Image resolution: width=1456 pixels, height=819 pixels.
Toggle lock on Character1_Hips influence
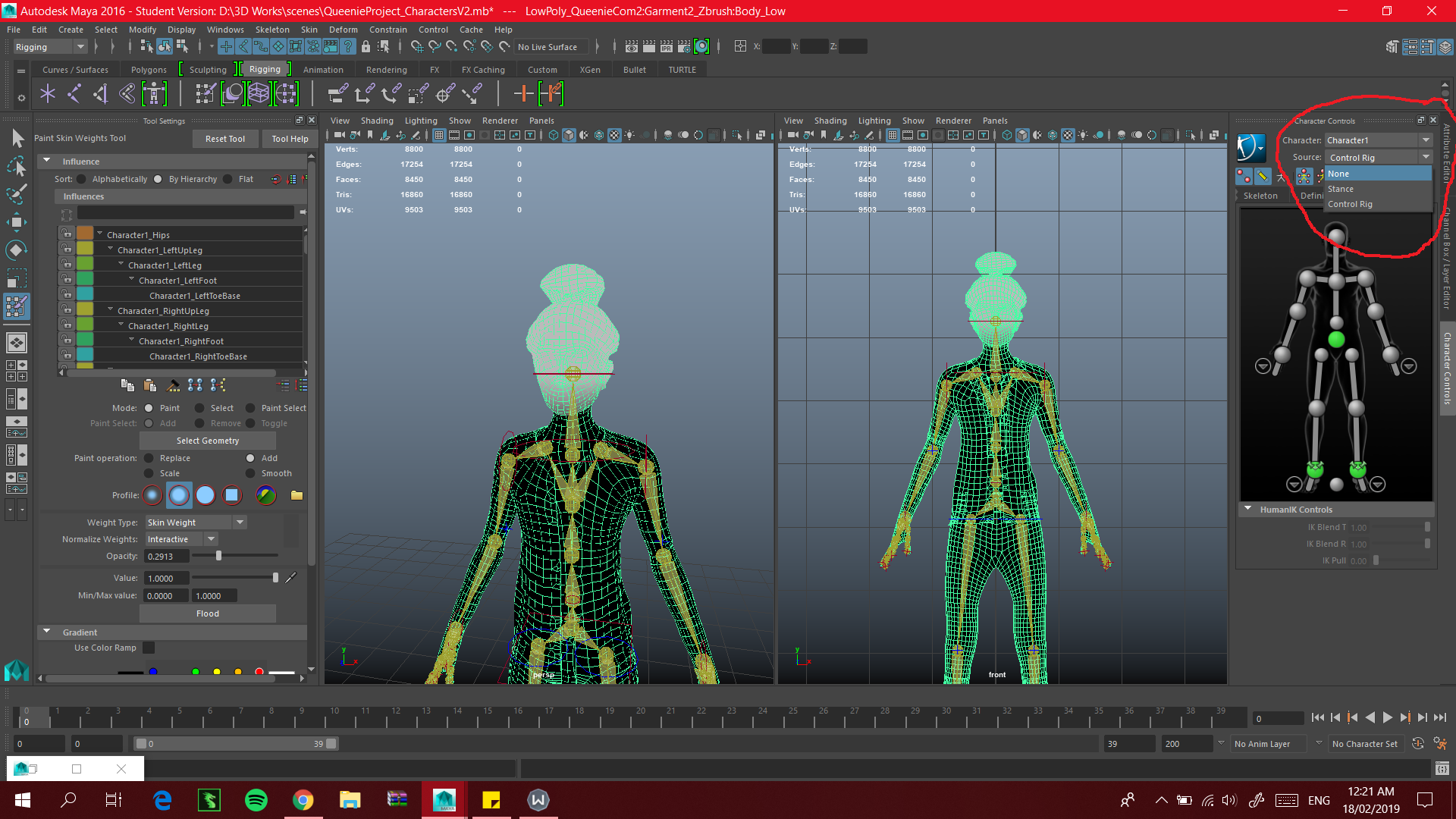coord(67,234)
